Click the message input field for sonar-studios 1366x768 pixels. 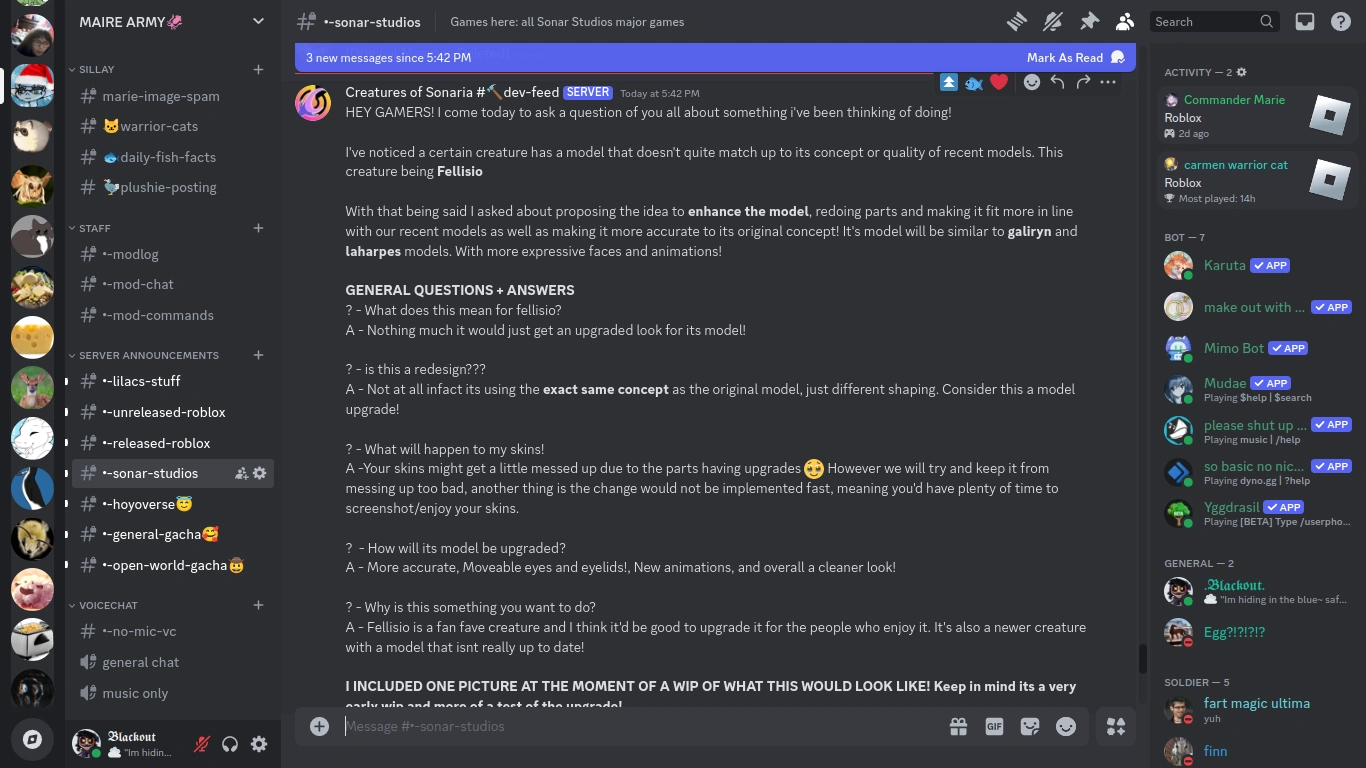pos(600,726)
